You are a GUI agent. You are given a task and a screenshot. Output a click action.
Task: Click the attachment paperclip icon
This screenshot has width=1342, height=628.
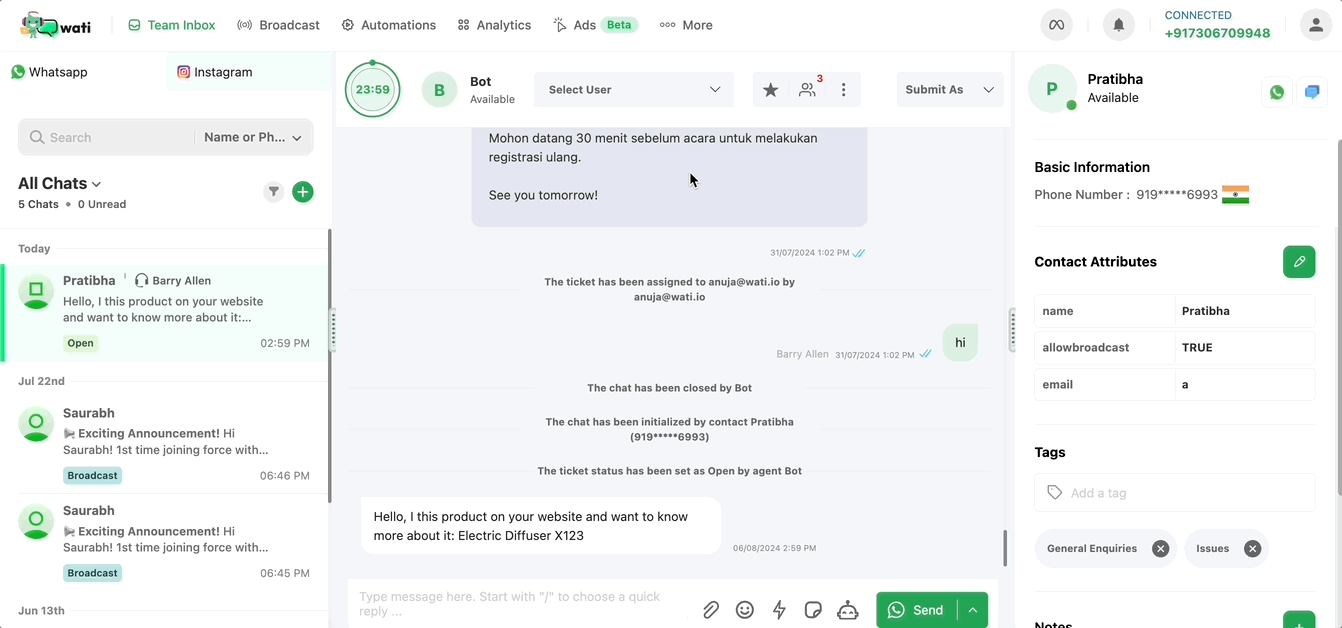(x=711, y=610)
